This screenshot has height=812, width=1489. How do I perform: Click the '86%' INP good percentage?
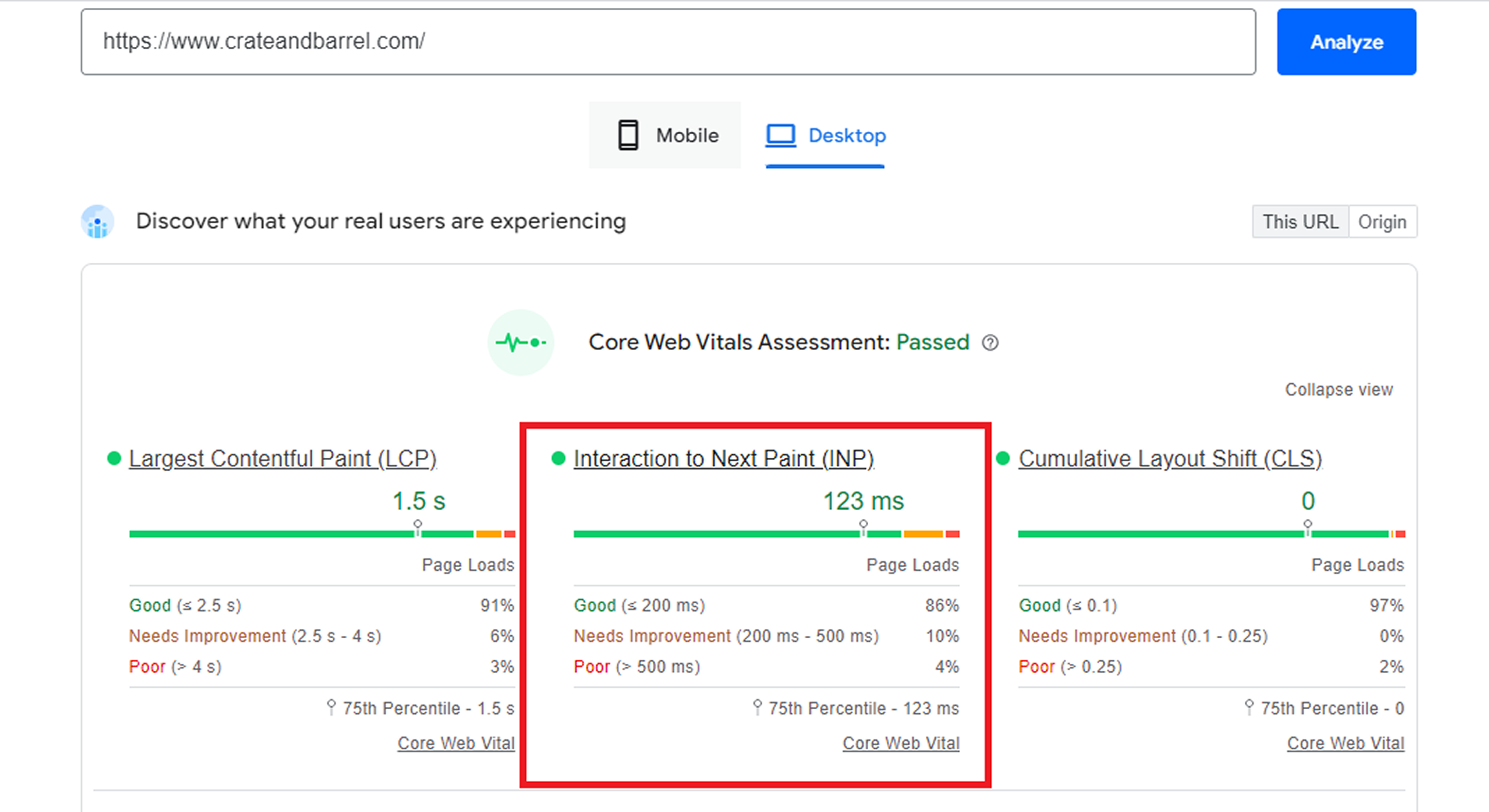coord(942,605)
